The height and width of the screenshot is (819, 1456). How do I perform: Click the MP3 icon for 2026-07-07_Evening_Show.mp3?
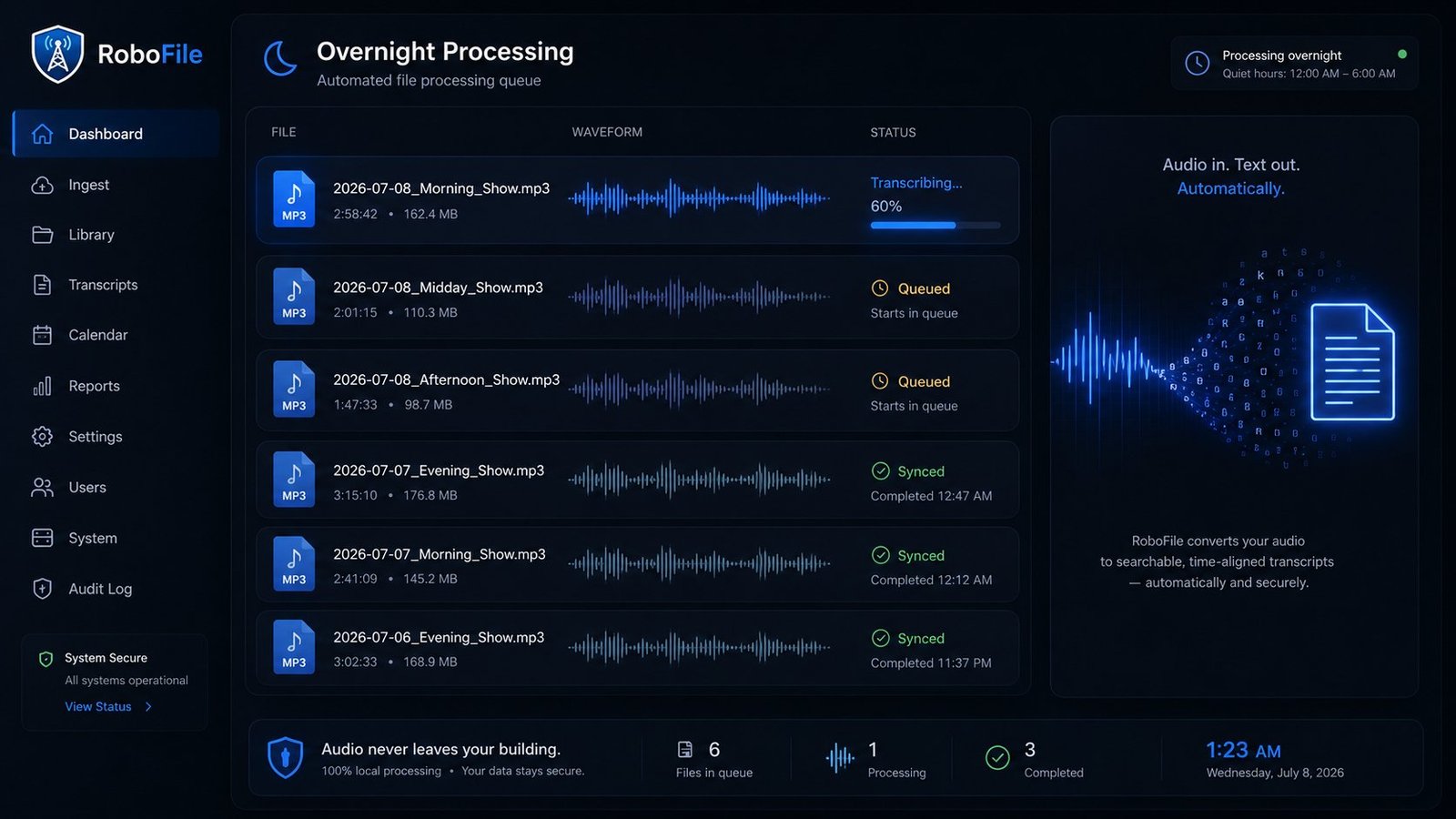point(294,480)
